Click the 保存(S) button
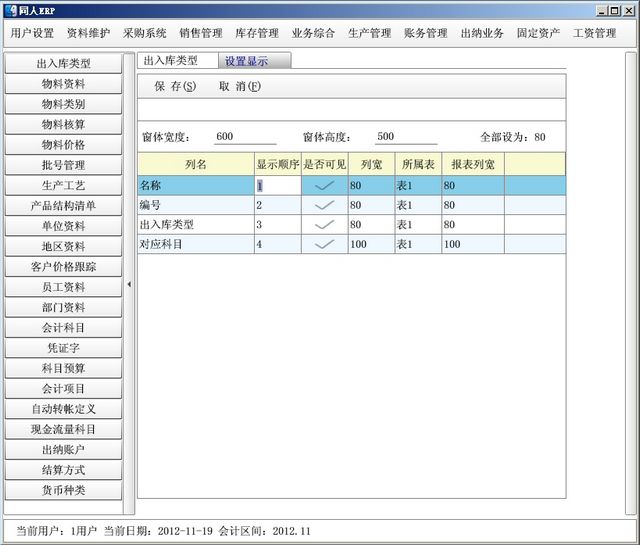Image resolution: width=640 pixels, height=545 pixels. 175,87
